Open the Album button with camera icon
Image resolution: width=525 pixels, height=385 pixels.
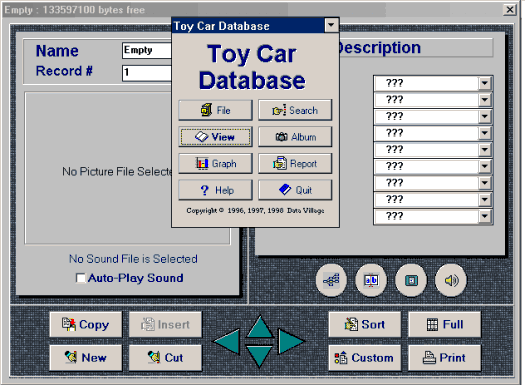click(295, 137)
